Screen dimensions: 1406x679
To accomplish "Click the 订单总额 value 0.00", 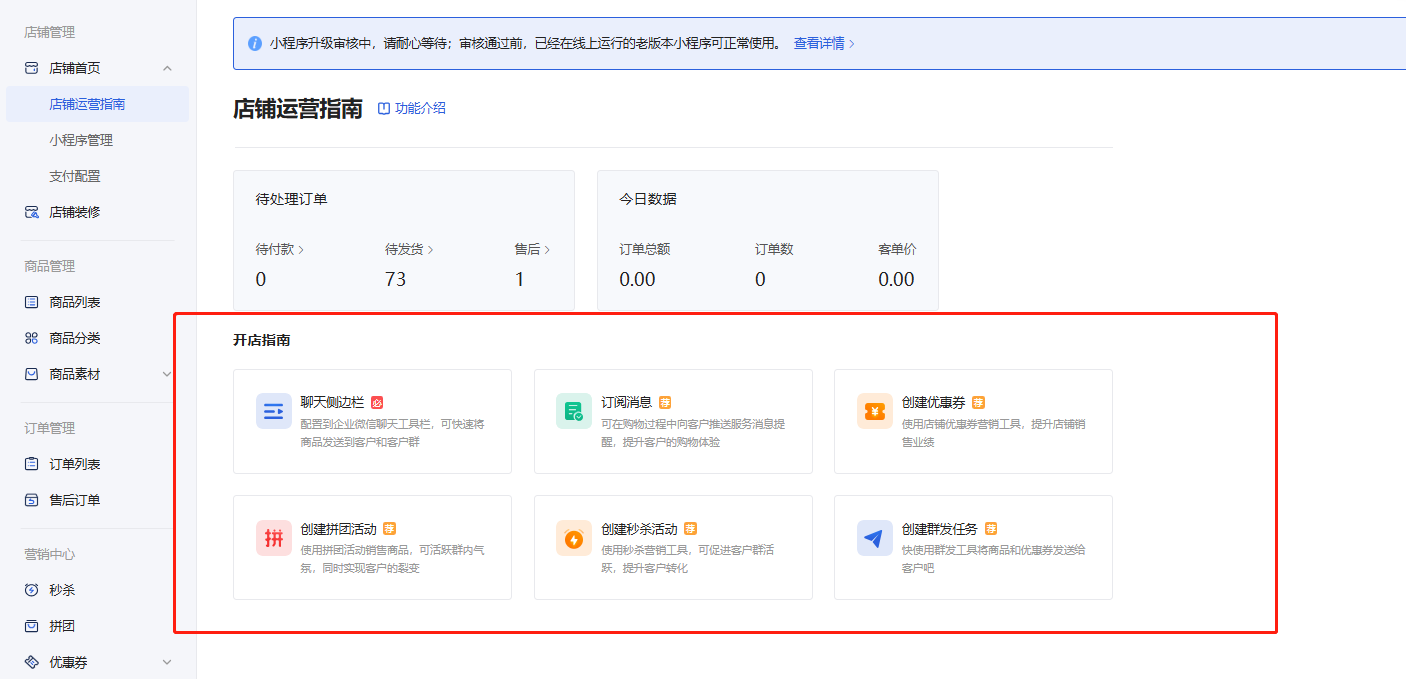I will click(637, 280).
